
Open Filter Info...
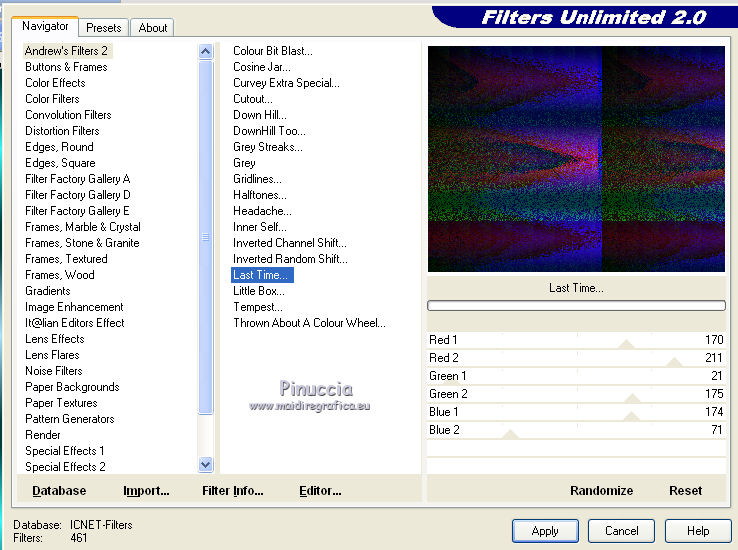pyautogui.click(x=233, y=491)
